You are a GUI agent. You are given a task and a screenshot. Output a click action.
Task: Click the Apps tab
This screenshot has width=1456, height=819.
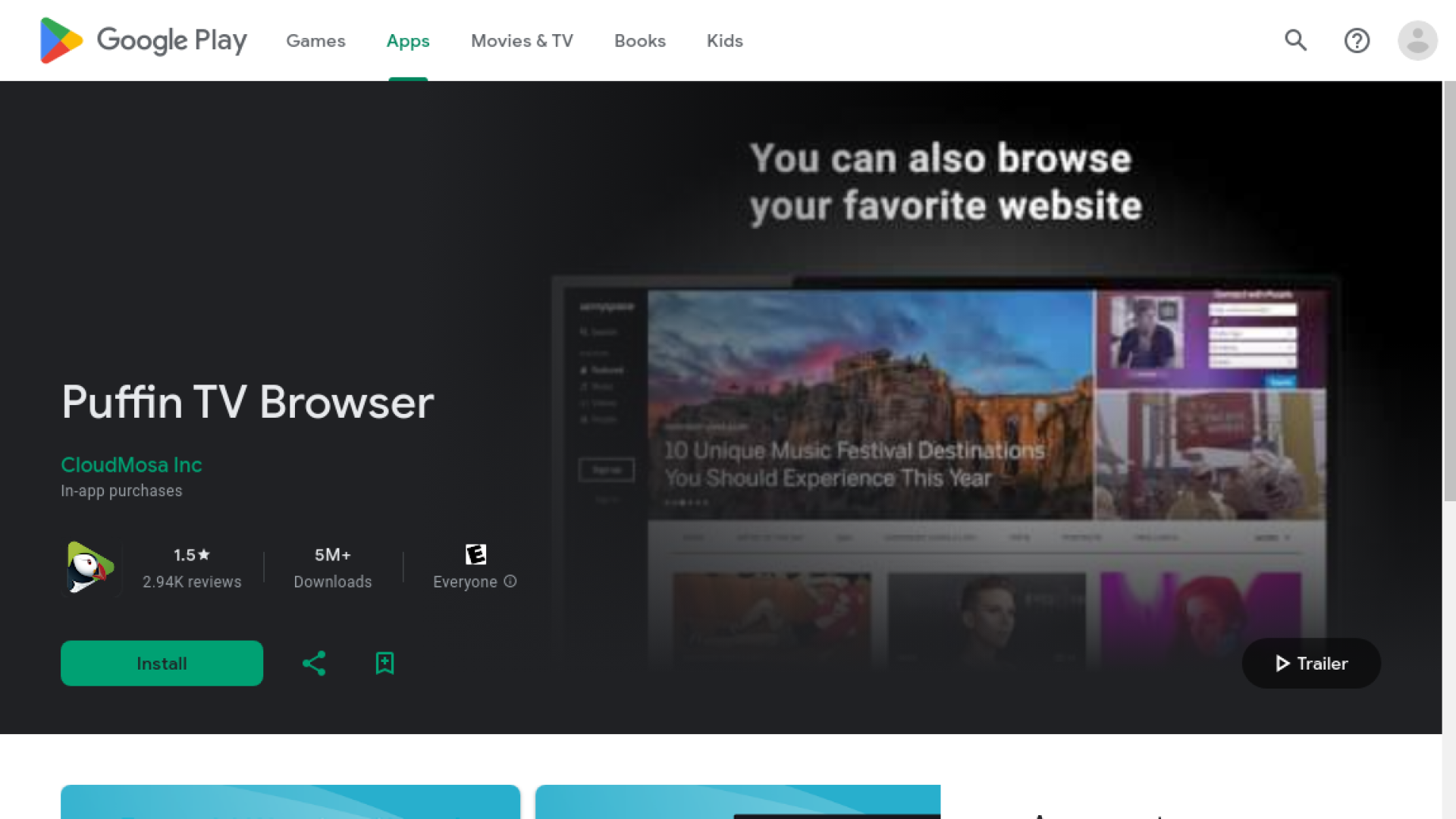pyautogui.click(x=407, y=41)
